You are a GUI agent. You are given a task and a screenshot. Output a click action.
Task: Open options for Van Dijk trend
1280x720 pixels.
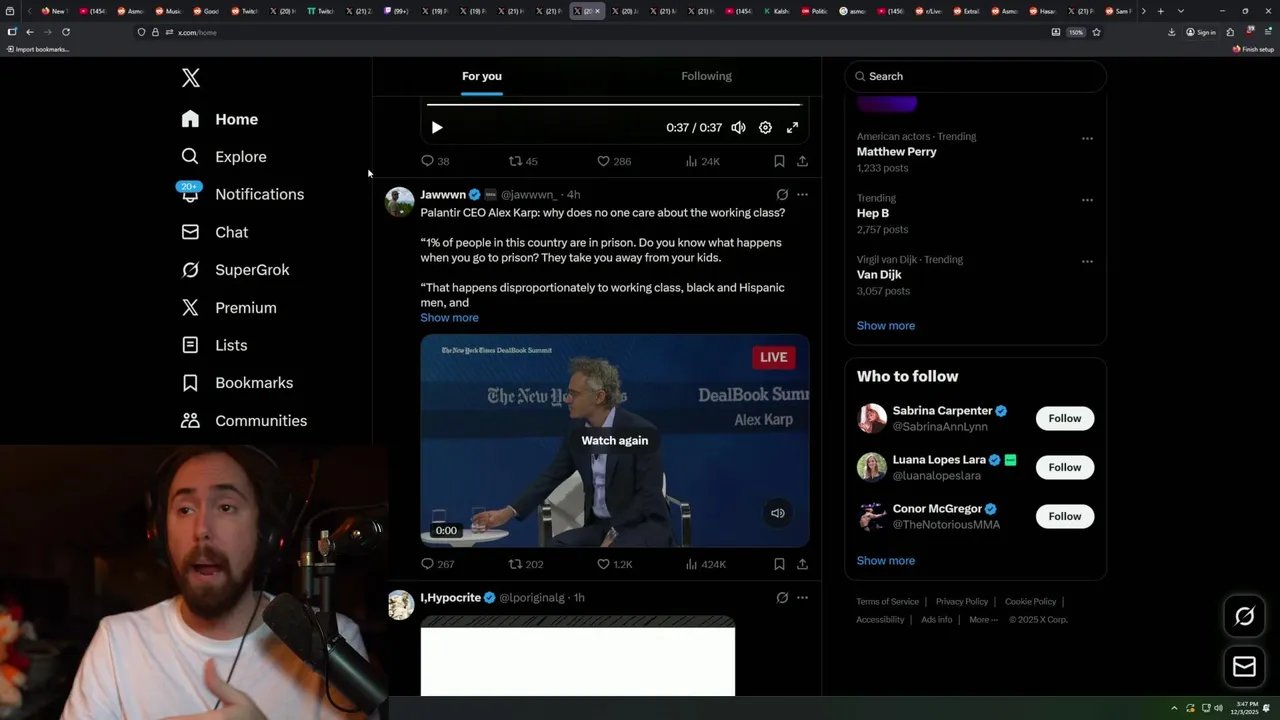1087,262
